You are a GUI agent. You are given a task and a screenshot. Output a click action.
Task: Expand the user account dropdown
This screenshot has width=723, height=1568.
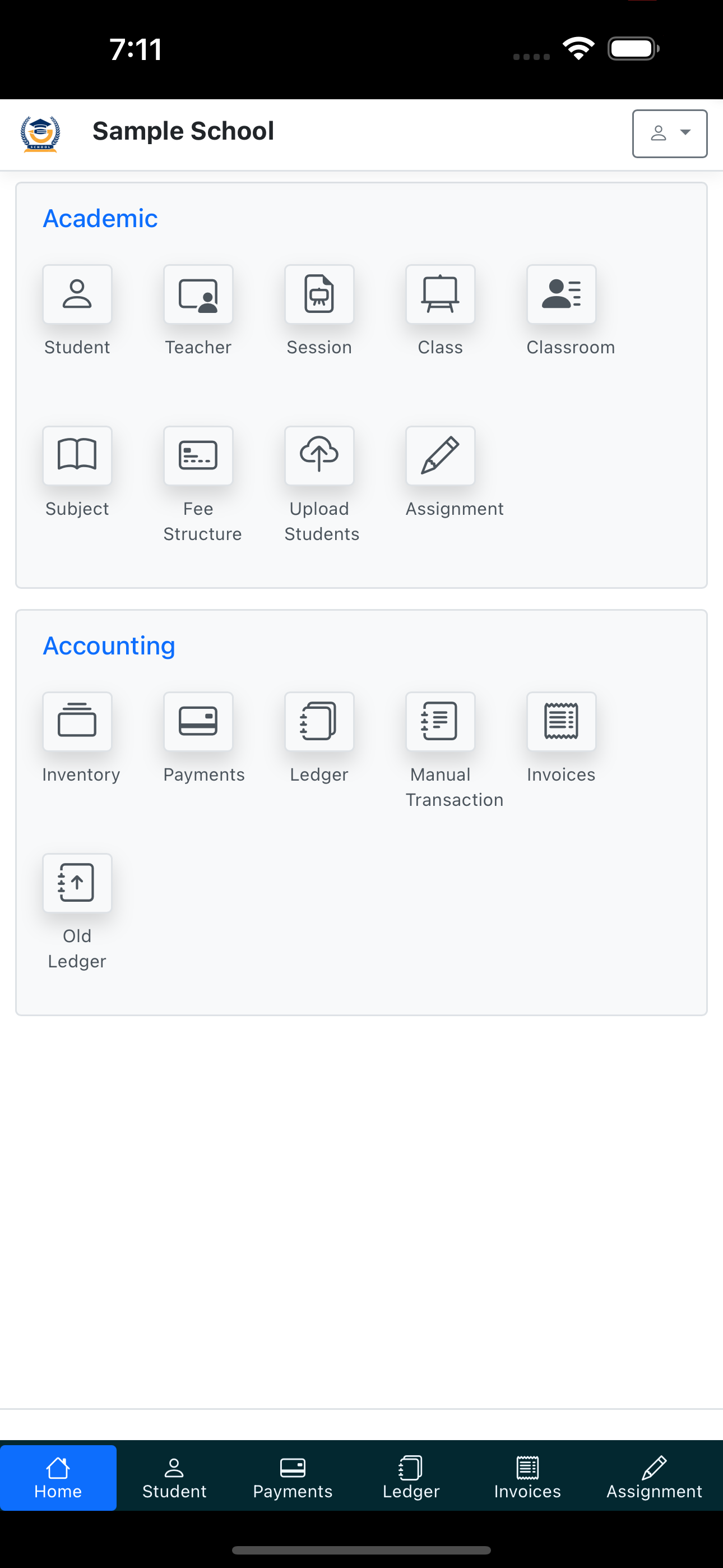point(669,133)
